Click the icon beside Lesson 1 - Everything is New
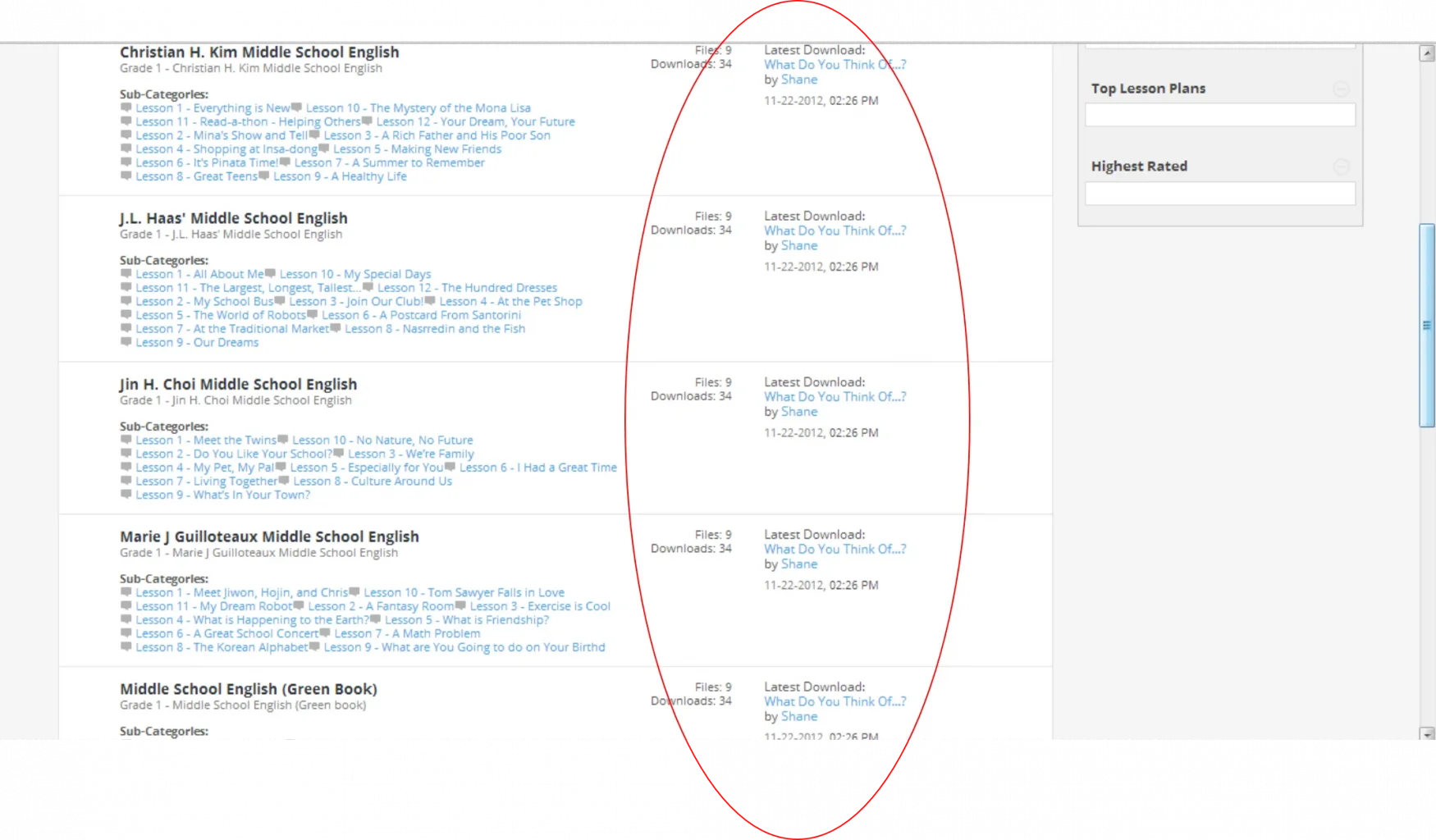This screenshot has width=1436, height=840. tap(126, 107)
